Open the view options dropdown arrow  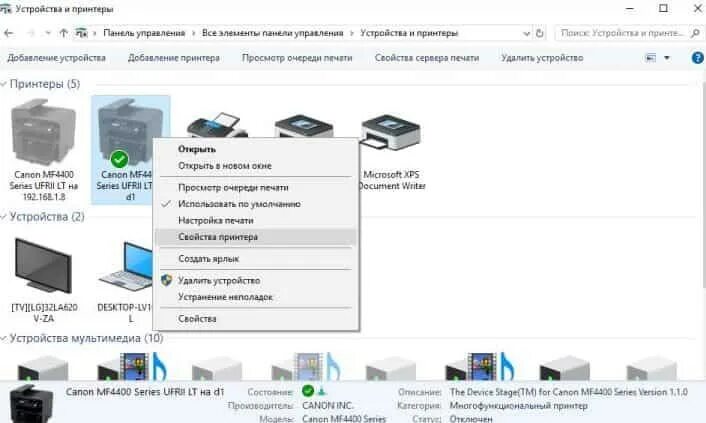(x=667, y=58)
